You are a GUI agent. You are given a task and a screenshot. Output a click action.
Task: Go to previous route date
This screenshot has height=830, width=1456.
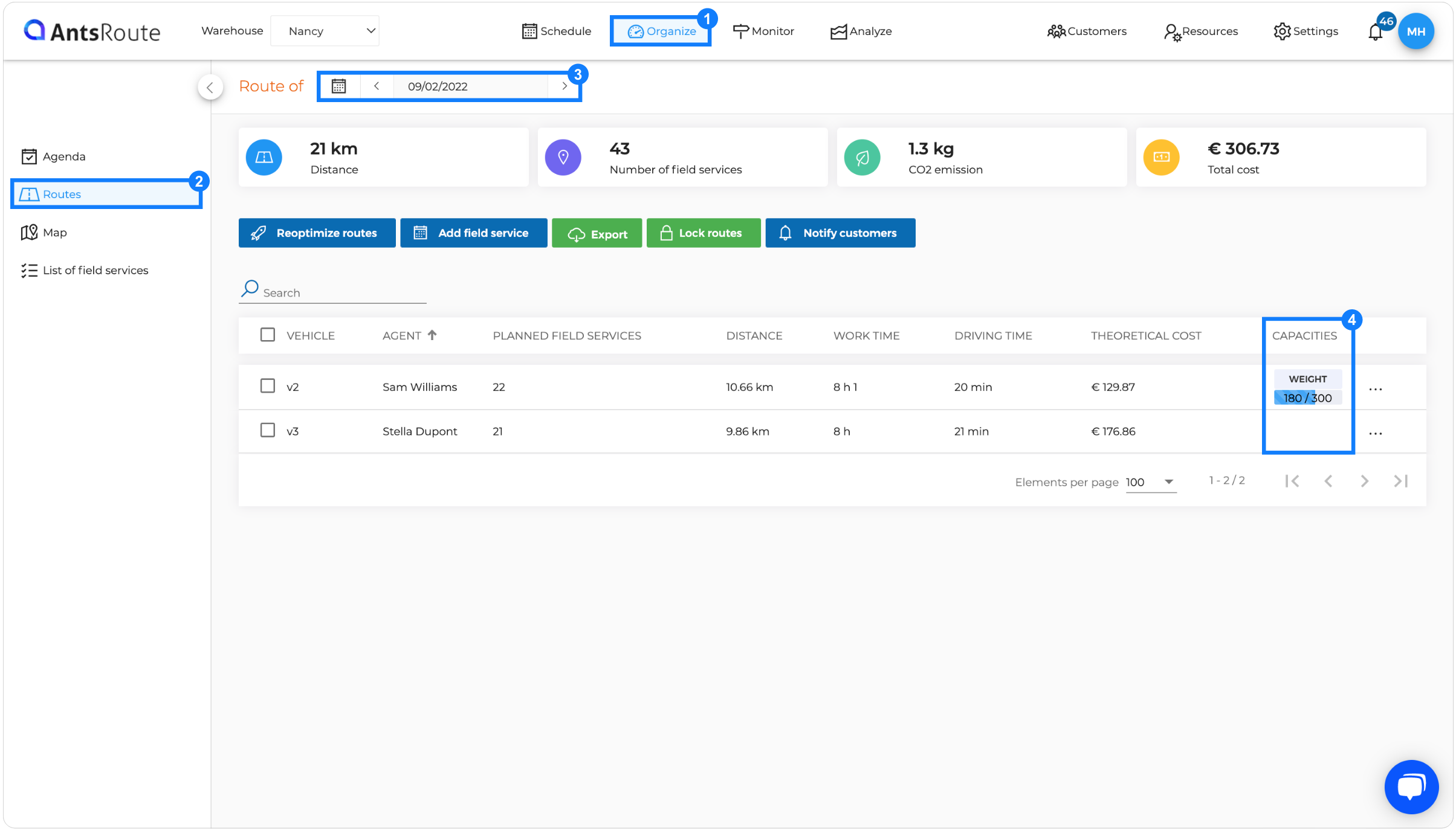pyautogui.click(x=377, y=86)
